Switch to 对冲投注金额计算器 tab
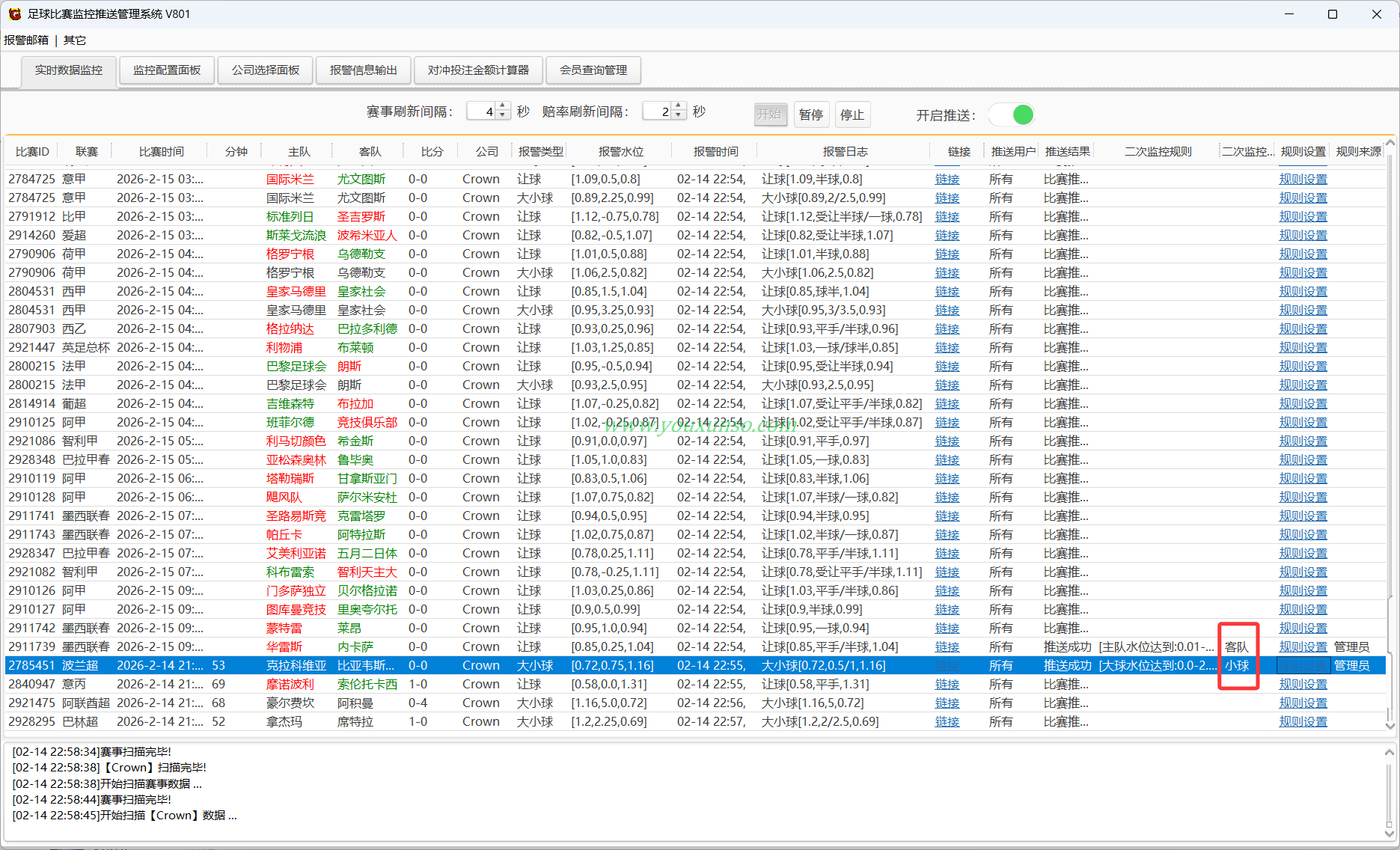 478,70
